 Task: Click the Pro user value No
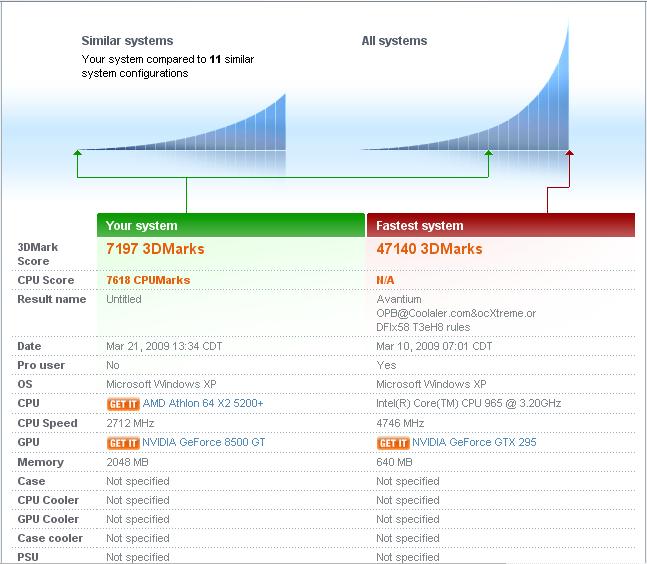click(113, 365)
